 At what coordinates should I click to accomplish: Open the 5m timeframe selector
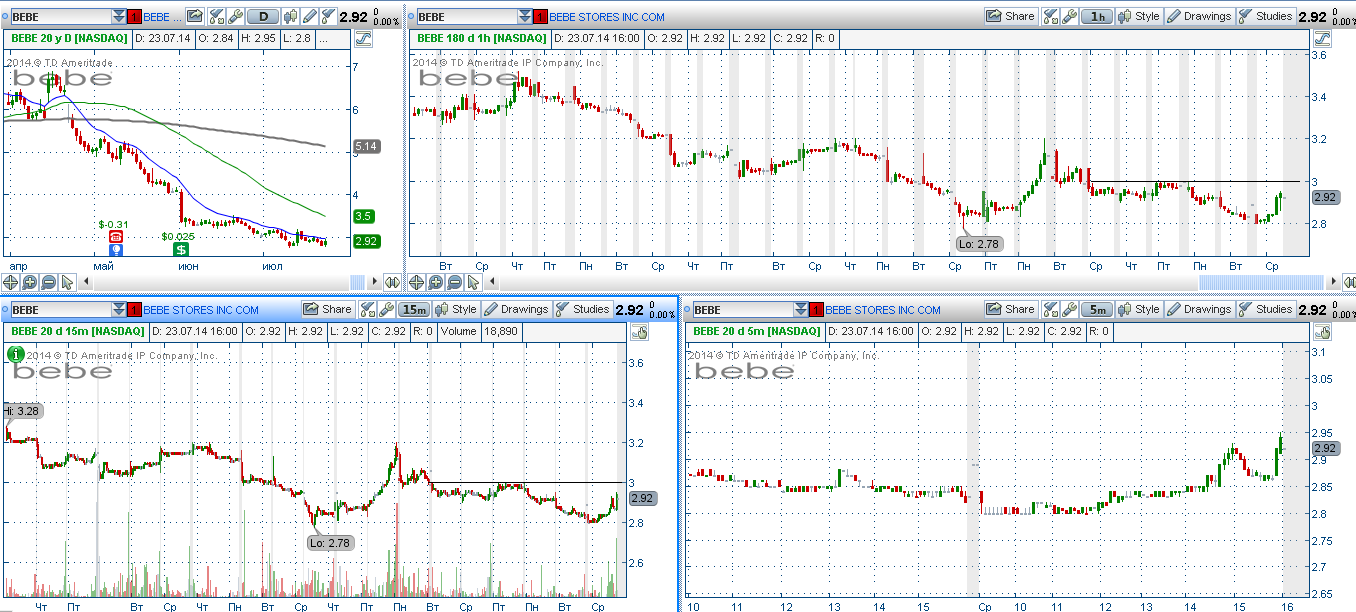click(x=1097, y=309)
